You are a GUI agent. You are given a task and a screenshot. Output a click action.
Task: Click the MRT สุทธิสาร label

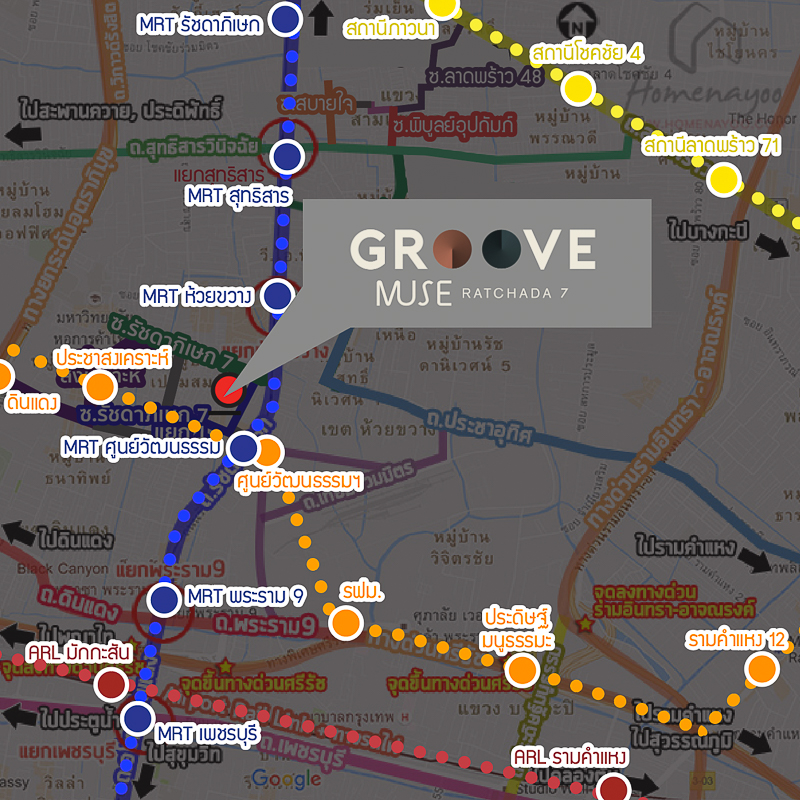[x=239, y=196]
